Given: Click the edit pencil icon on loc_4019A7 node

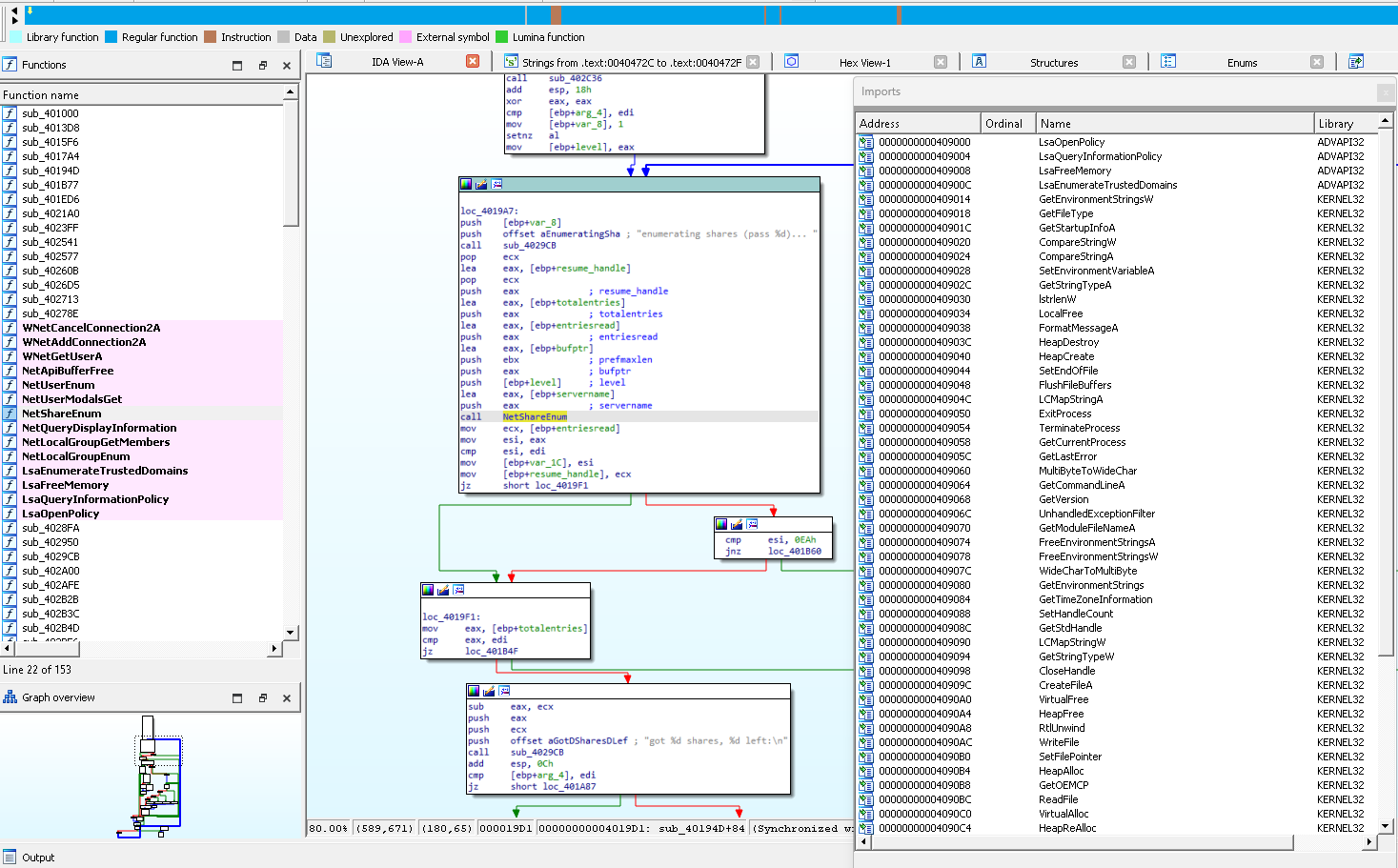Looking at the screenshot, I should tap(481, 184).
